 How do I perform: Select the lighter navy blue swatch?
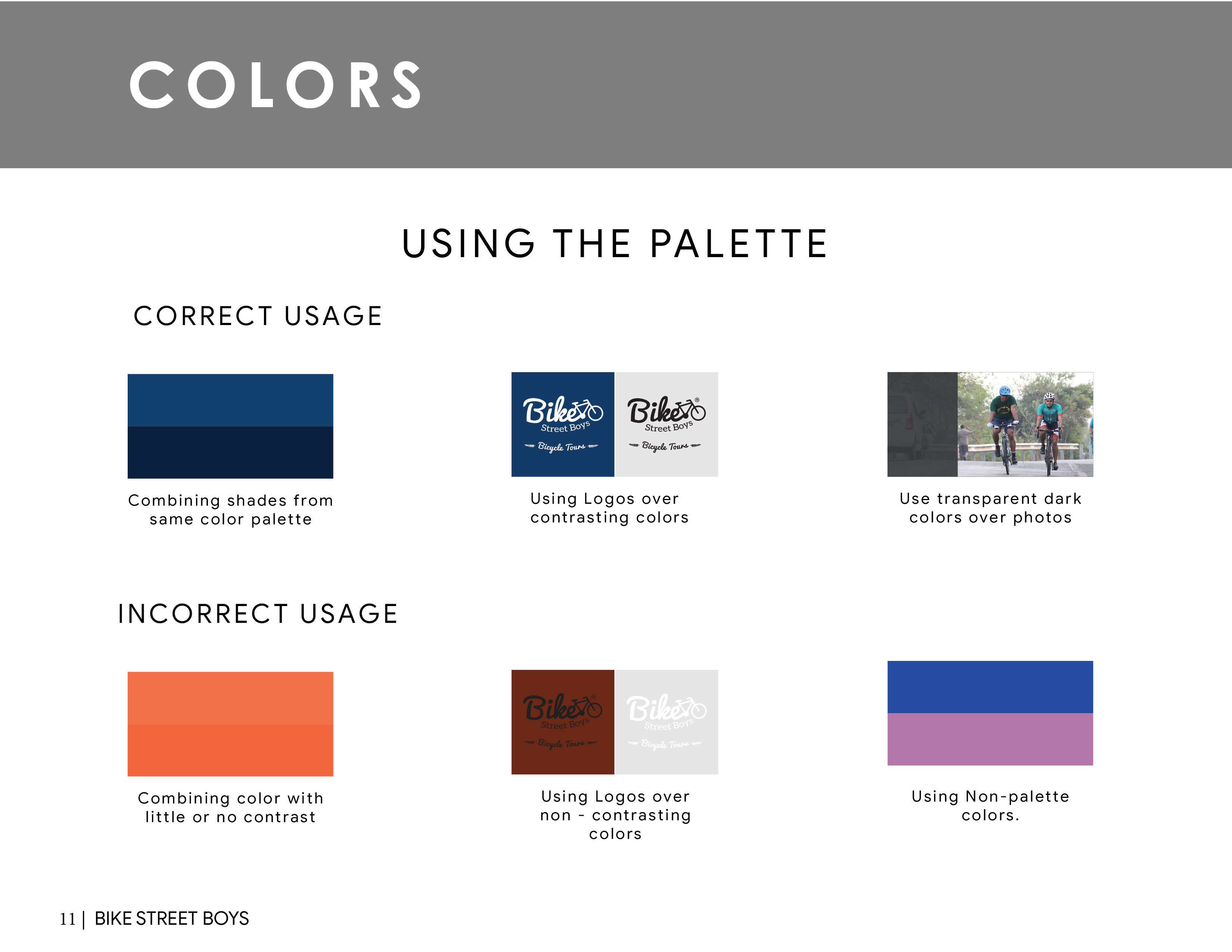[230, 400]
